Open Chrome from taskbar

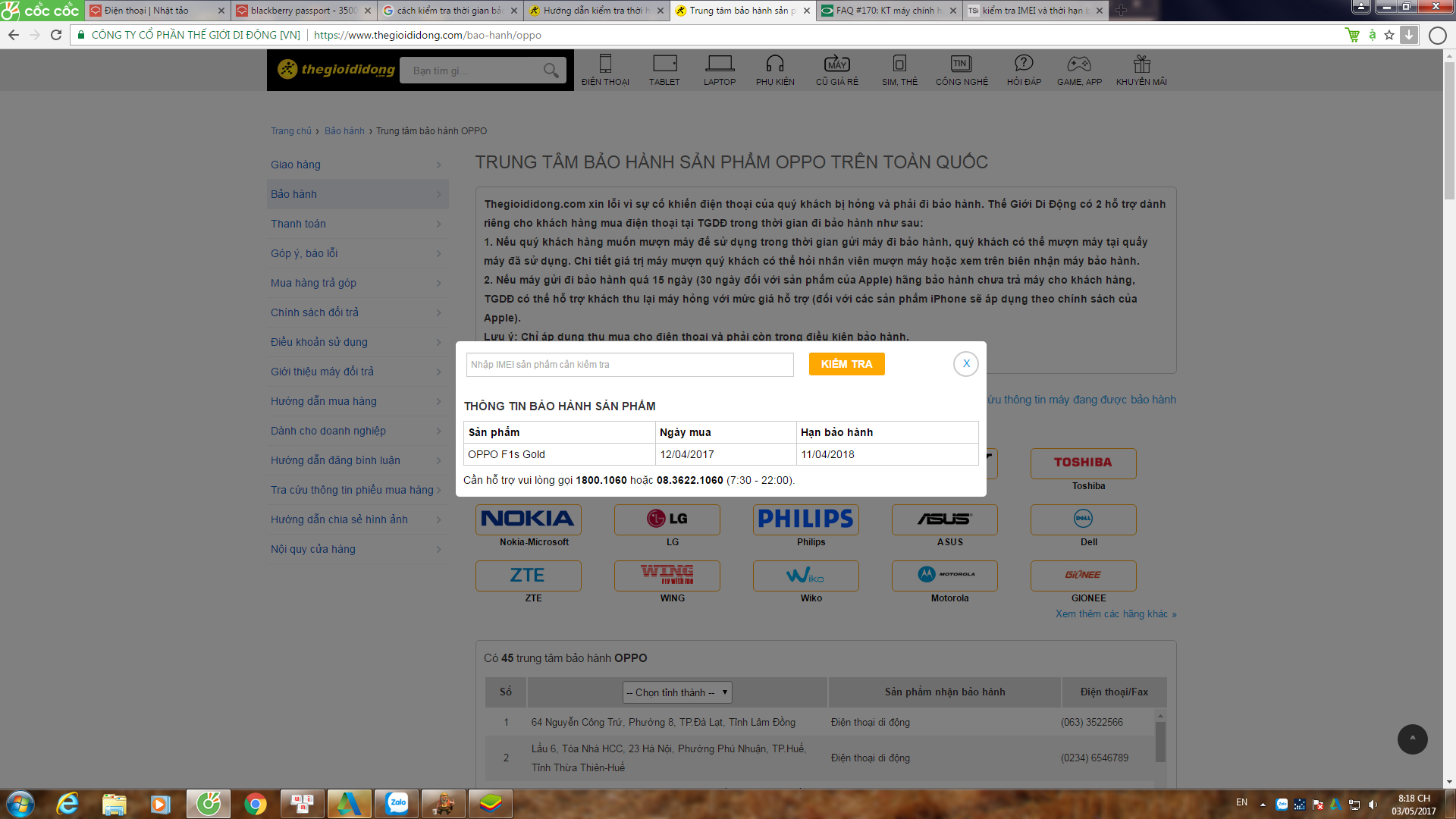pos(256,804)
